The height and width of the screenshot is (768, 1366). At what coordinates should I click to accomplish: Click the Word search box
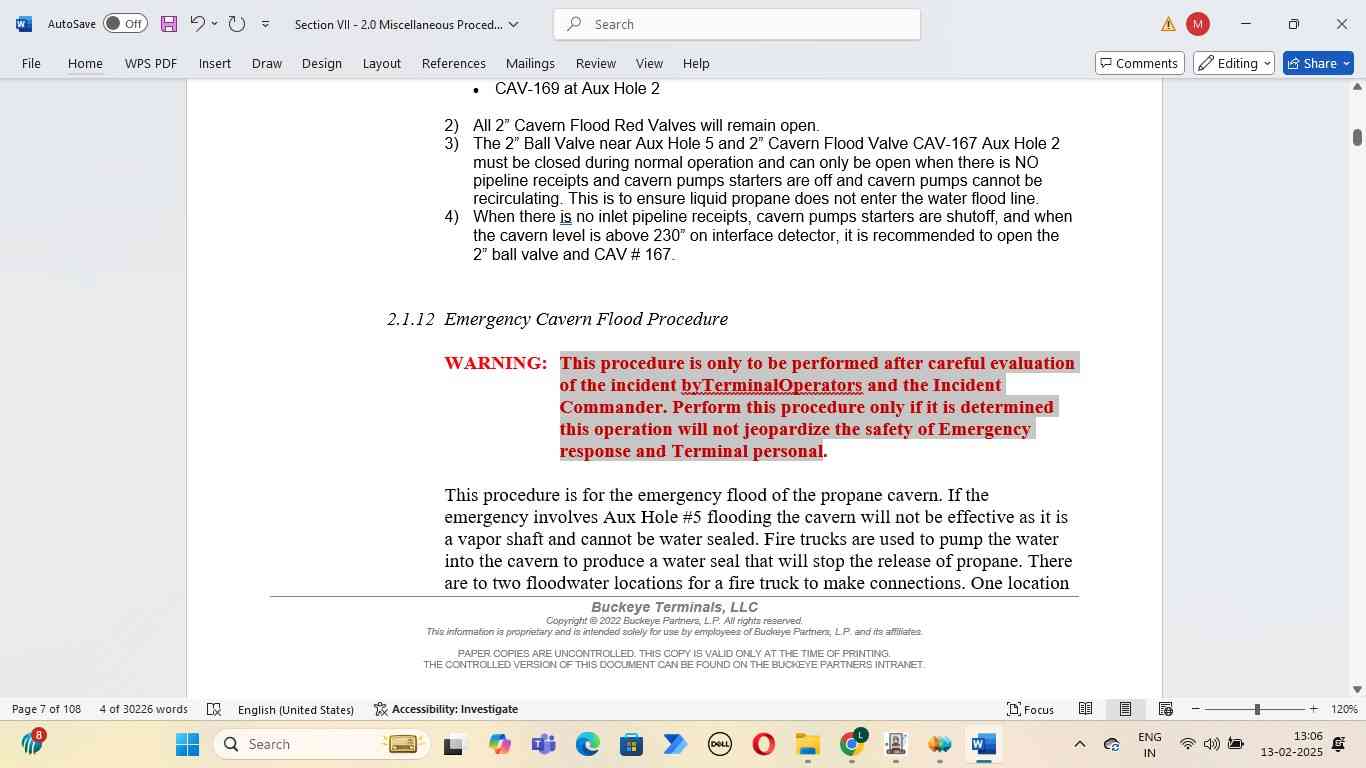[x=737, y=24]
